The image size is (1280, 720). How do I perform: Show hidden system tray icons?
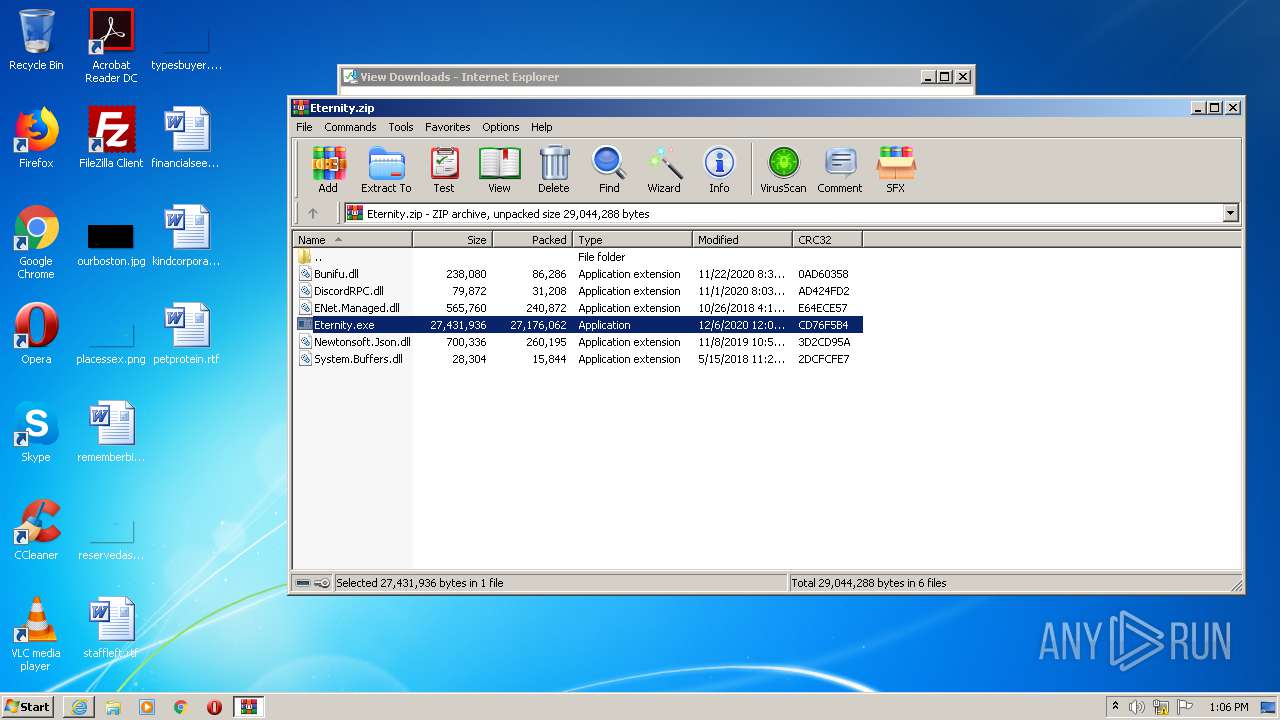(x=1115, y=707)
